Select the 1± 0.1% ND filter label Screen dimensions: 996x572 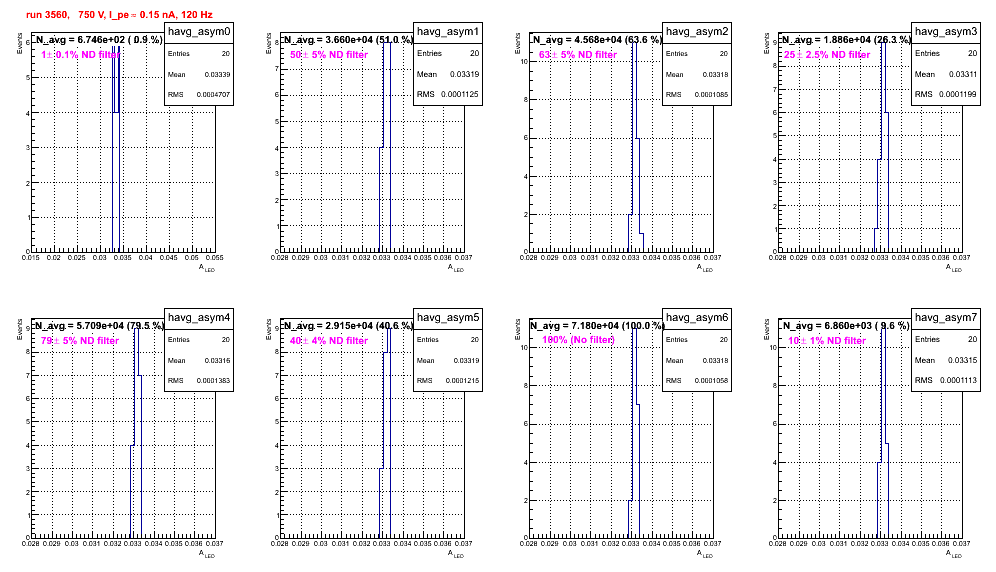click(x=80, y=55)
